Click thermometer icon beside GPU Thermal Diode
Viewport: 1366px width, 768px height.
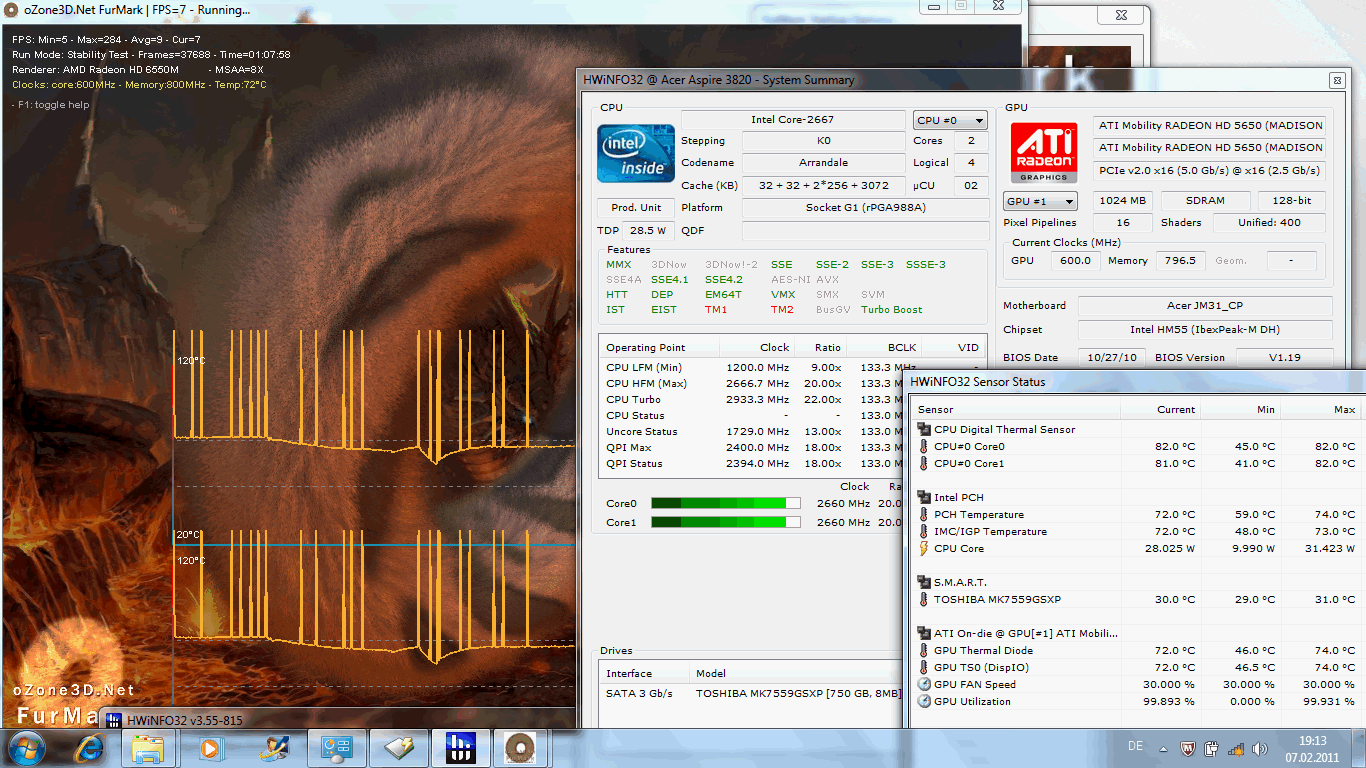[x=924, y=651]
